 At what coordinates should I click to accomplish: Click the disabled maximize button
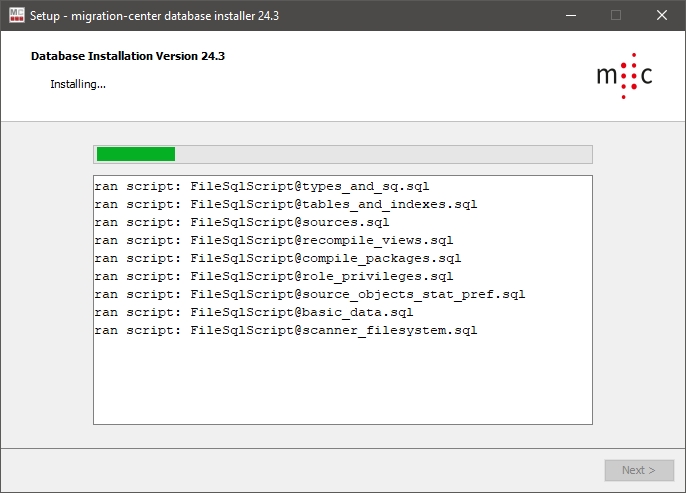tap(616, 15)
